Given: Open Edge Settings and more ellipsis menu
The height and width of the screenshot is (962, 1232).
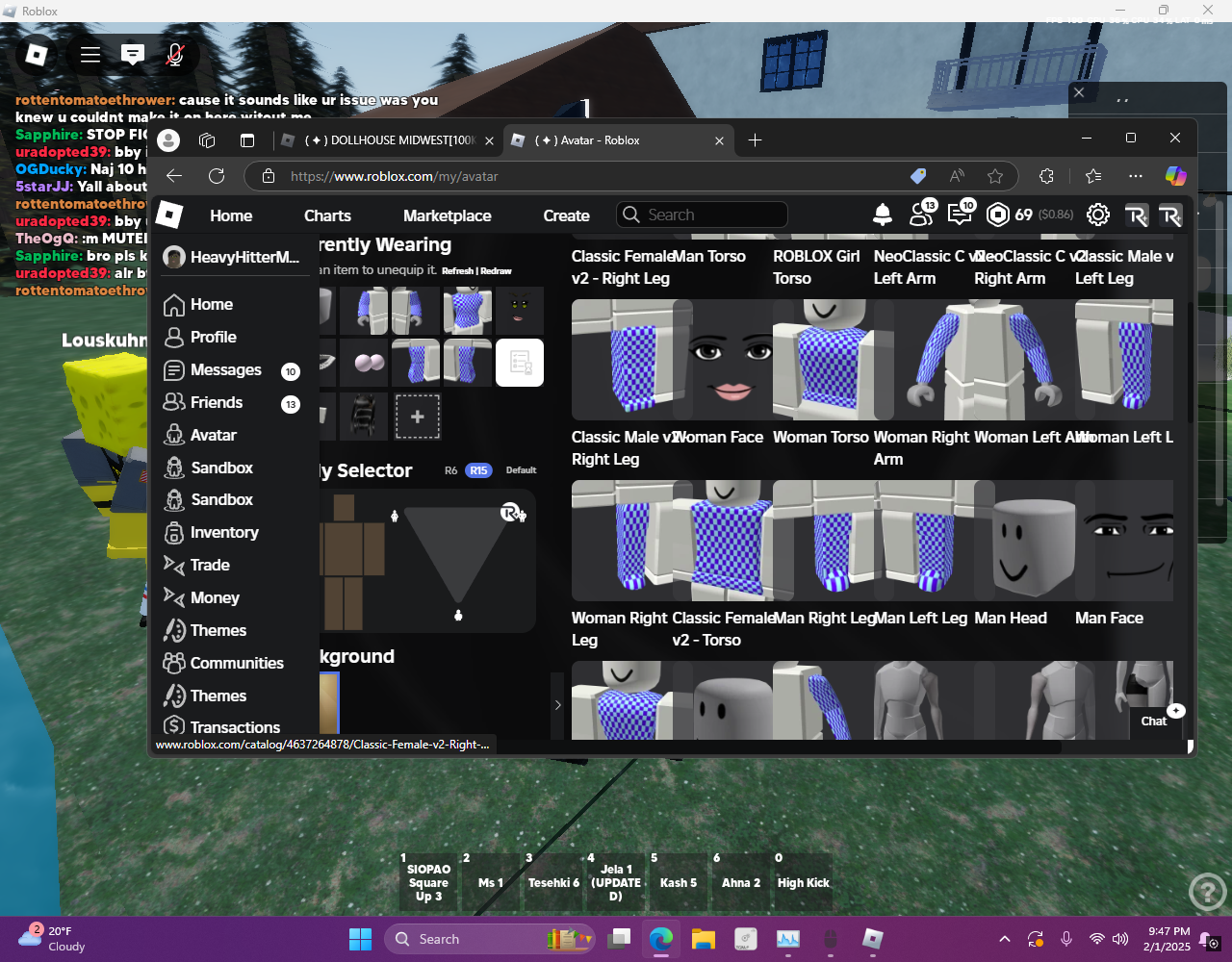Looking at the screenshot, I should pyautogui.click(x=1136, y=176).
